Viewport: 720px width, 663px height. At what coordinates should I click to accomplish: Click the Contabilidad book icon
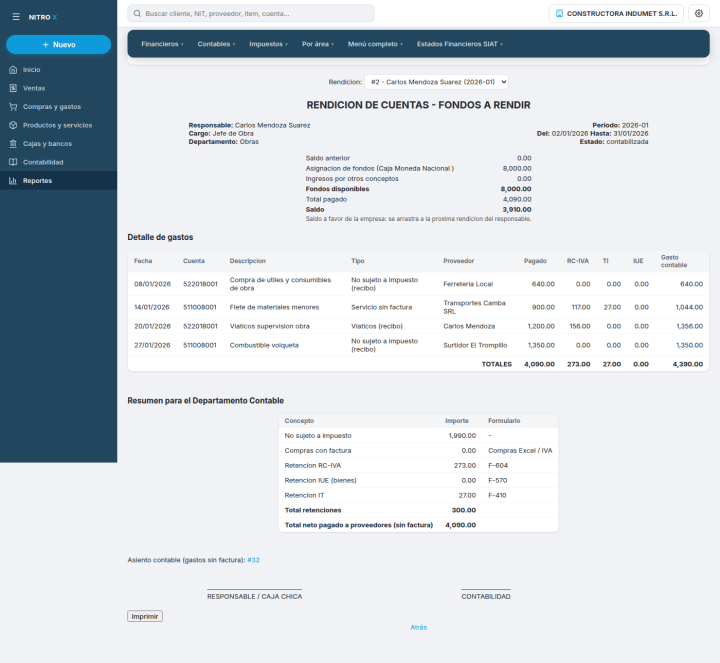pyautogui.click(x=13, y=162)
